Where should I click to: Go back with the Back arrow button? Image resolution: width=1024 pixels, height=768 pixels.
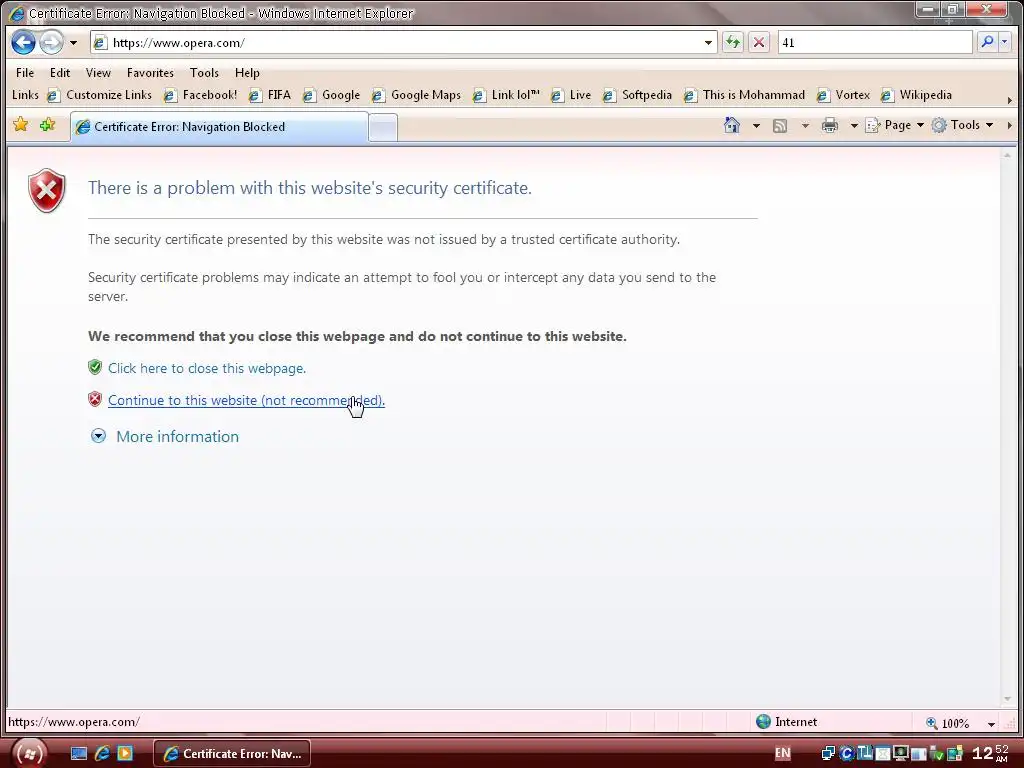(24, 42)
